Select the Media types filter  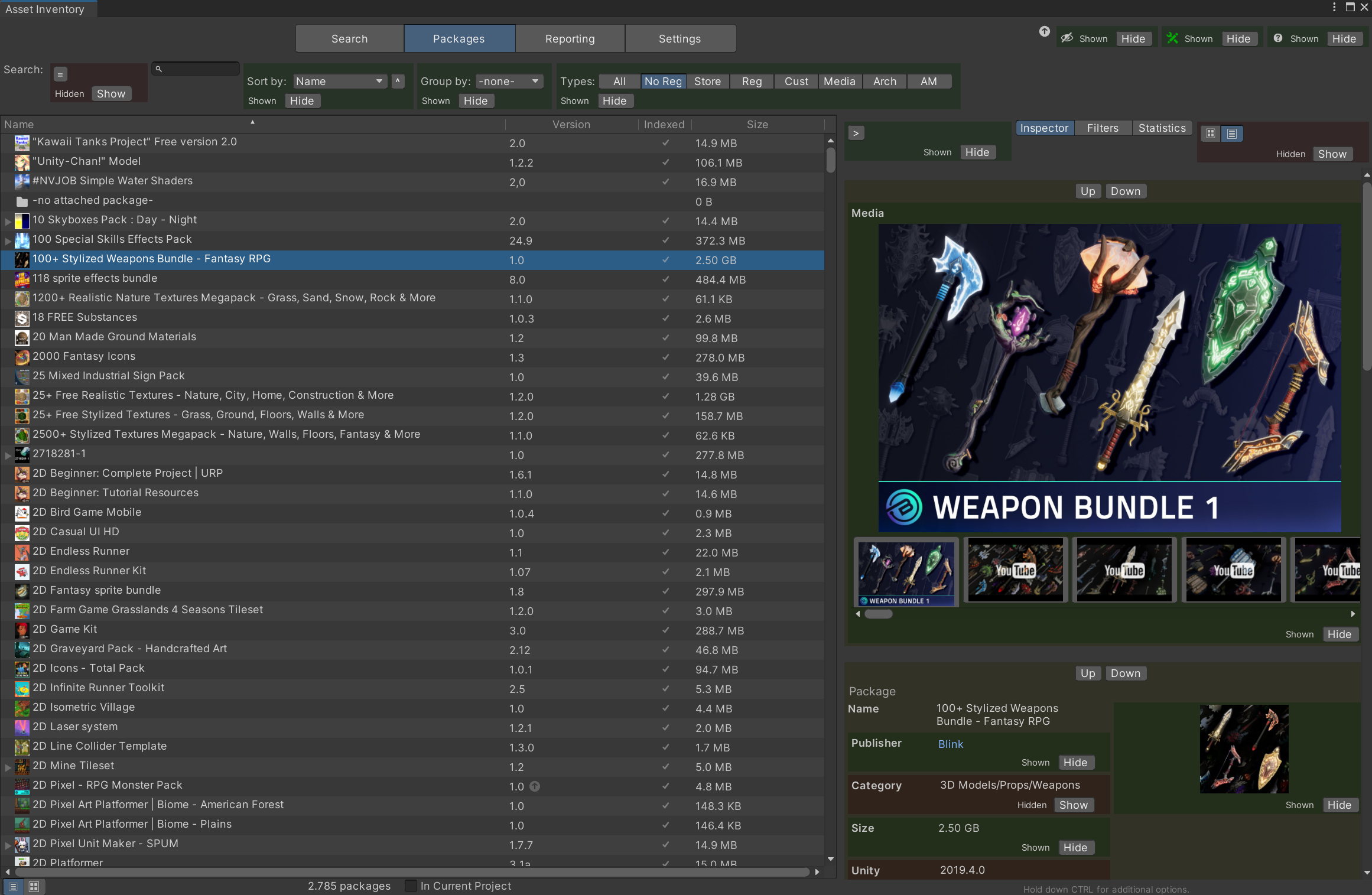pyautogui.click(x=840, y=82)
